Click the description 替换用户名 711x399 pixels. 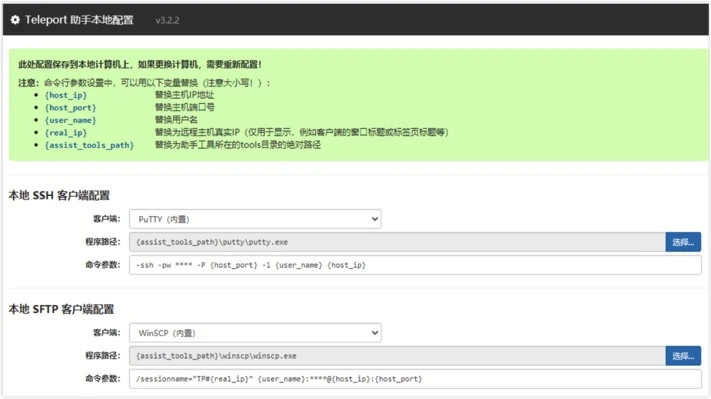click(x=176, y=120)
